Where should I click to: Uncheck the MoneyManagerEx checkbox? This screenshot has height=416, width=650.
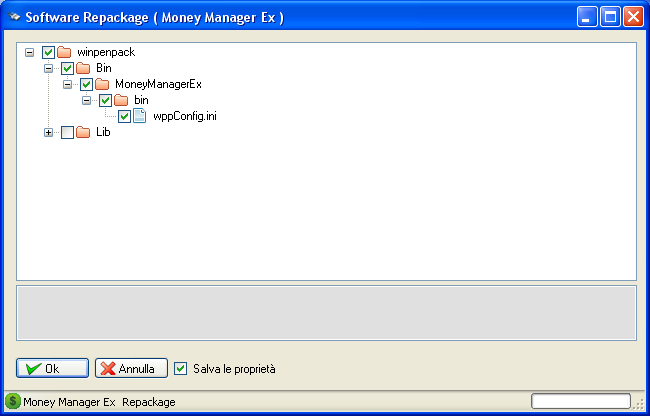click(86, 84)
